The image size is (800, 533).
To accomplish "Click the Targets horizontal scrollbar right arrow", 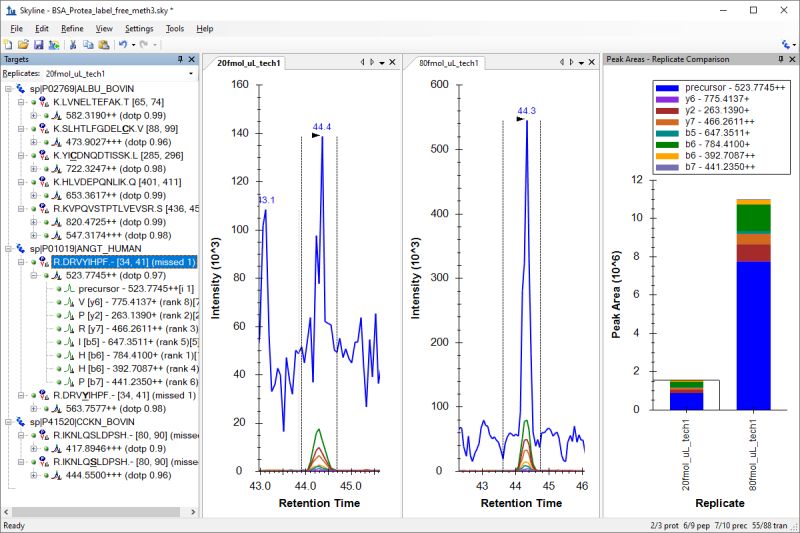I will (x=193, y=512).
